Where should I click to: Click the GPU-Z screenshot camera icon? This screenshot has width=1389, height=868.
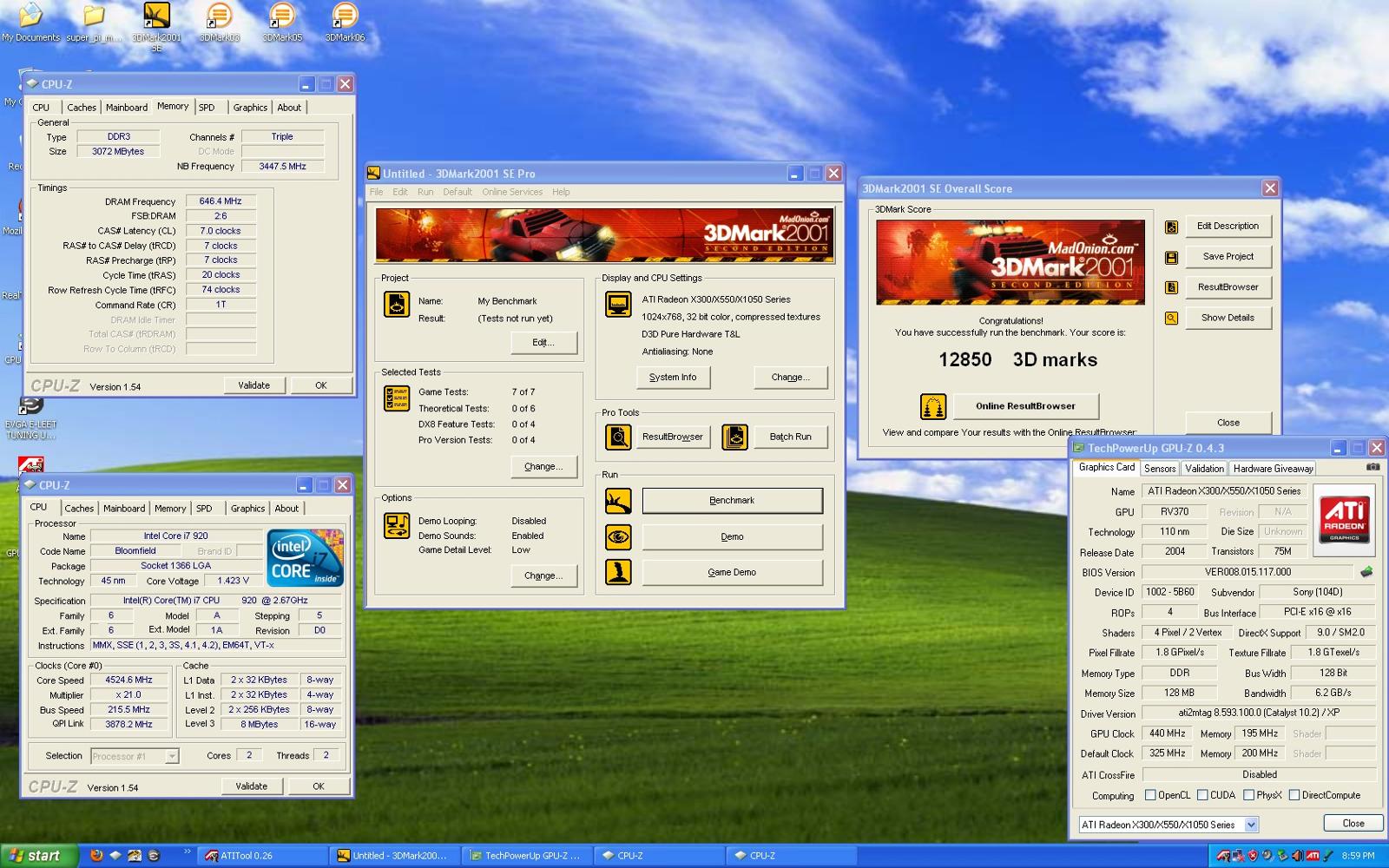coord(1373,467)
